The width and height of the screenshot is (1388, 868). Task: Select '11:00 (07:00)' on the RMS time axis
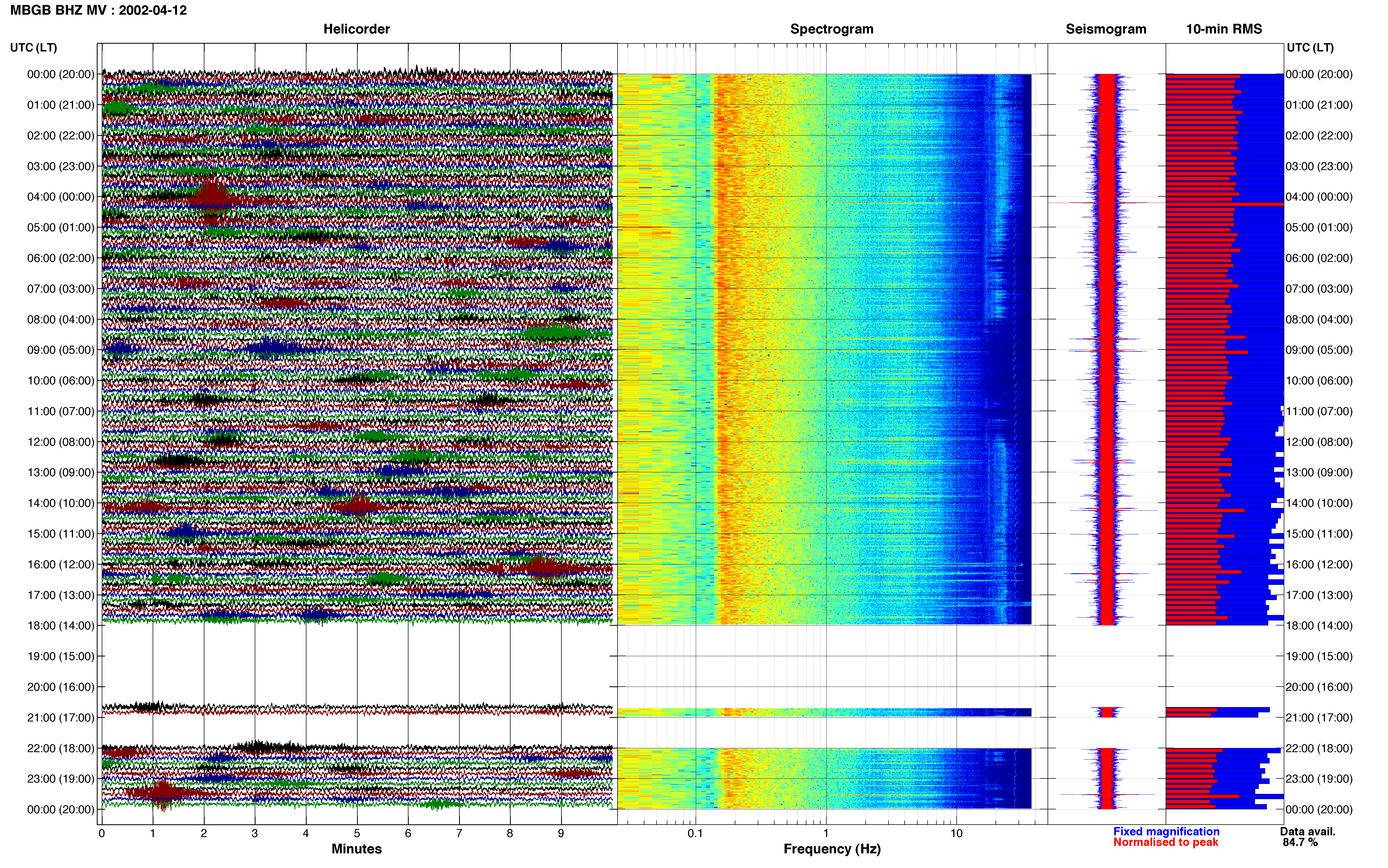pos(1319,412)
